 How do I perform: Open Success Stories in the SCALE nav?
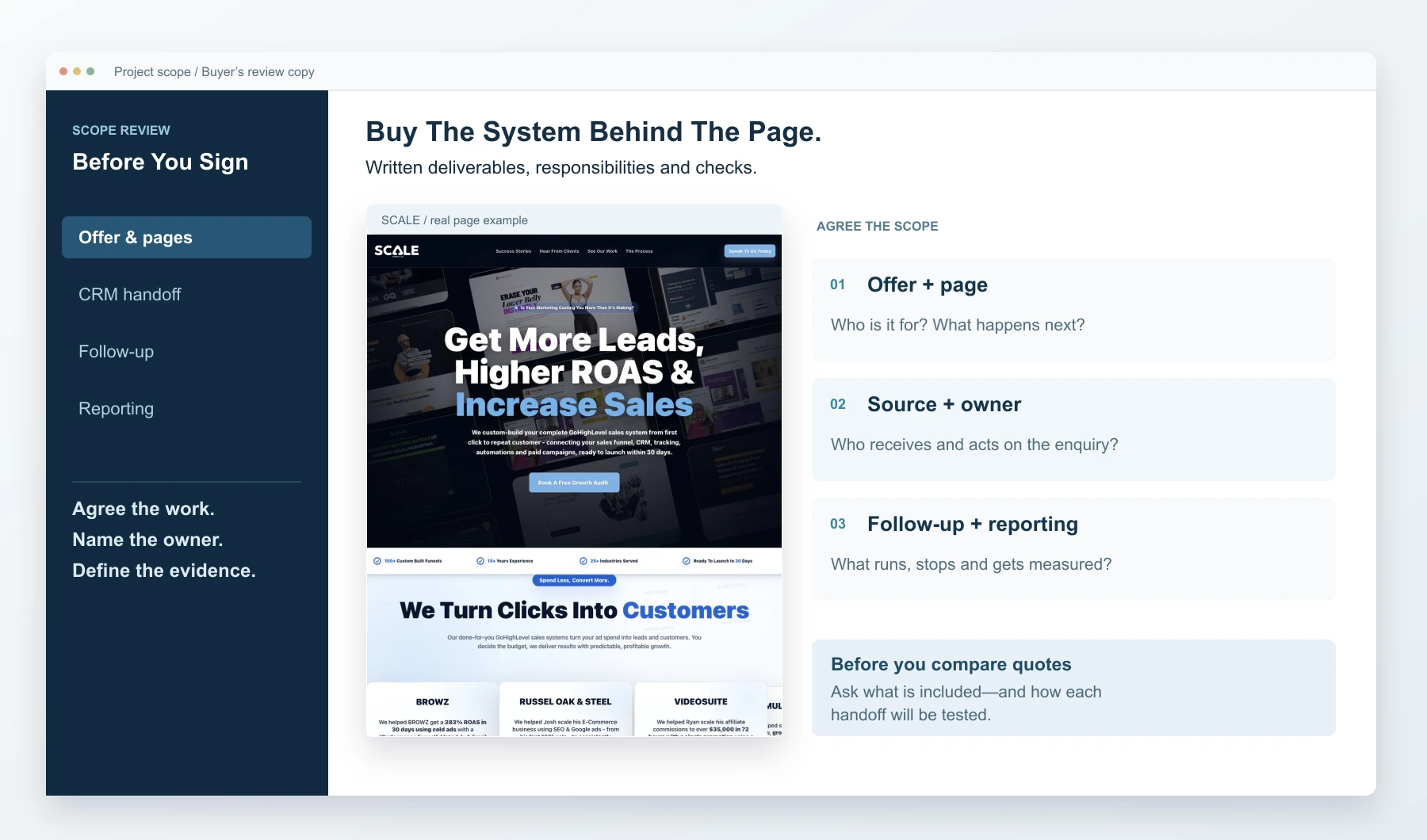click(514, 251)
